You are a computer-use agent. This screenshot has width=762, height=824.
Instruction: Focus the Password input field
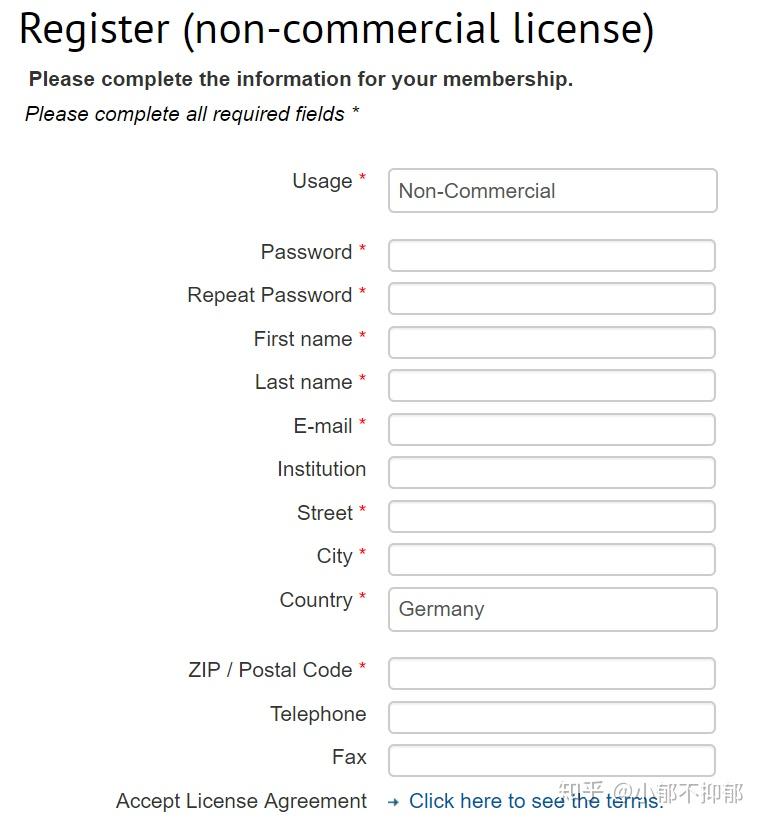point(552,255)
